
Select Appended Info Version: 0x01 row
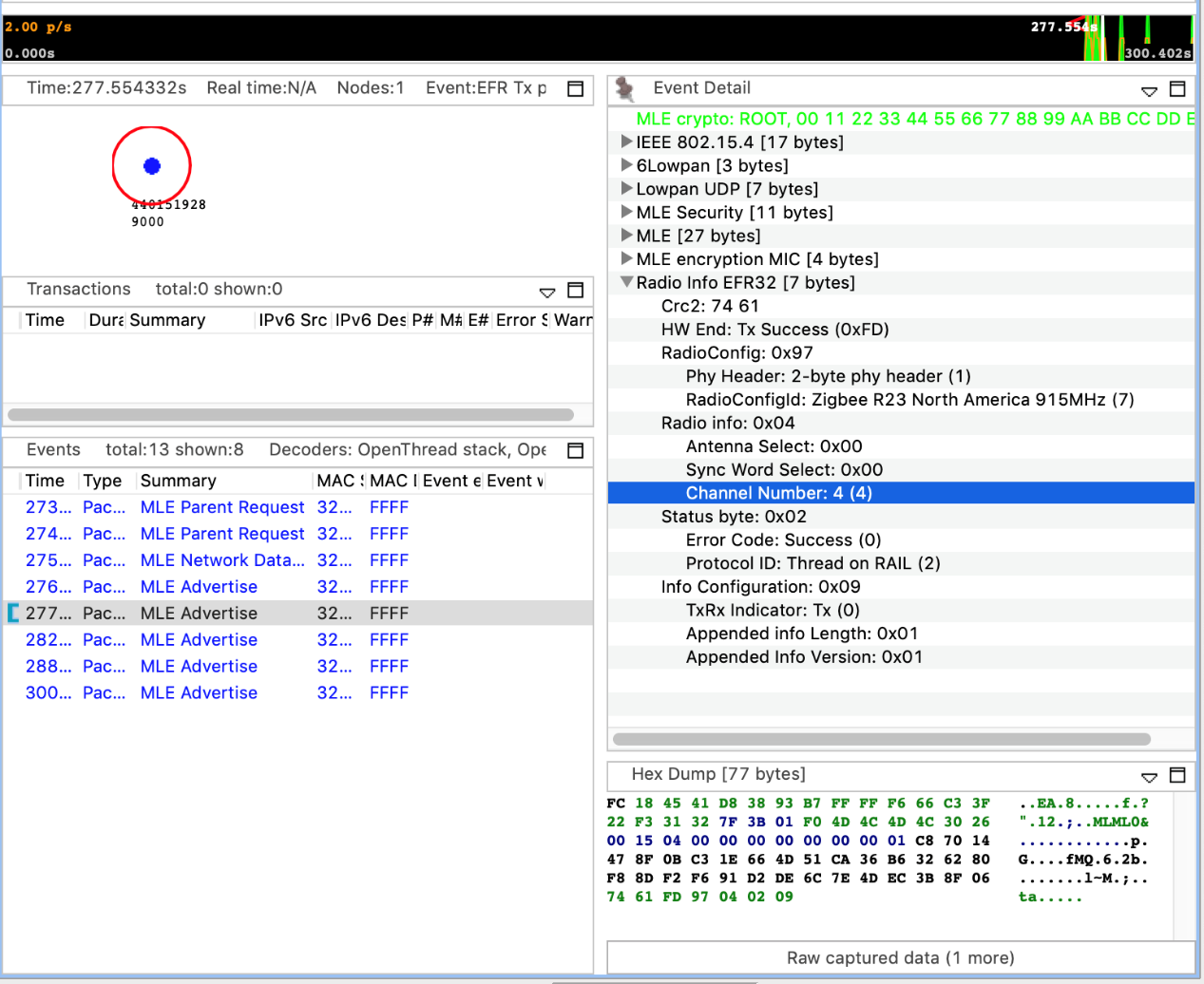901,657
